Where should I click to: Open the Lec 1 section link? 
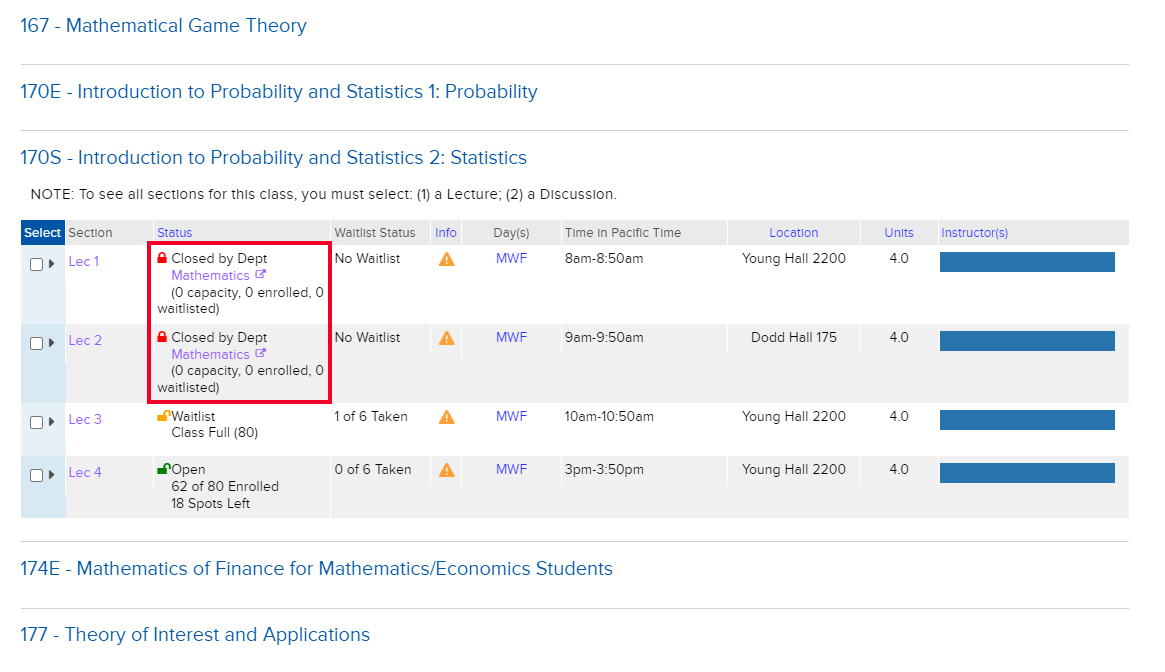pos(84,262)
